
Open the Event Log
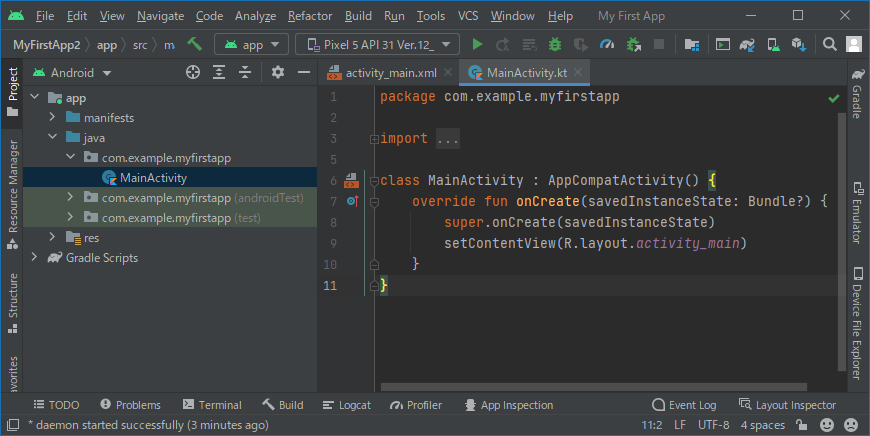pyautogui.click(x=684, y=405)
